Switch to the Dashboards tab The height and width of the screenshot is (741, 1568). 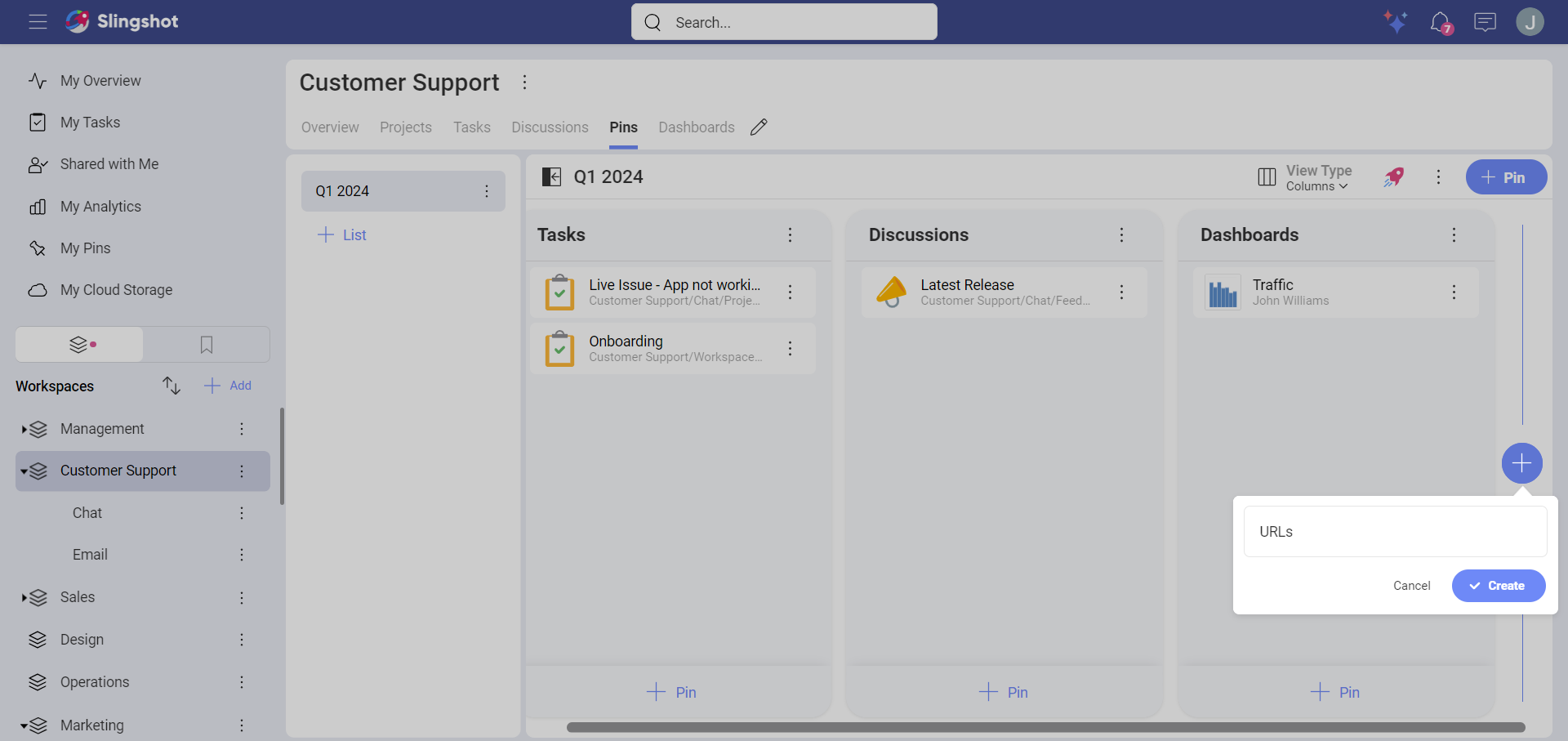pyautogui.click(x=696, y=127)
